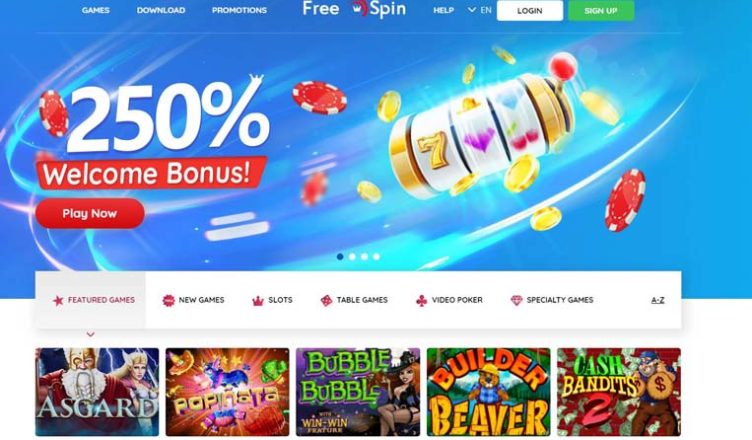Select the fourth carousel dot
The height and width of the screenshot is (440, 752).
click(376, 257)
